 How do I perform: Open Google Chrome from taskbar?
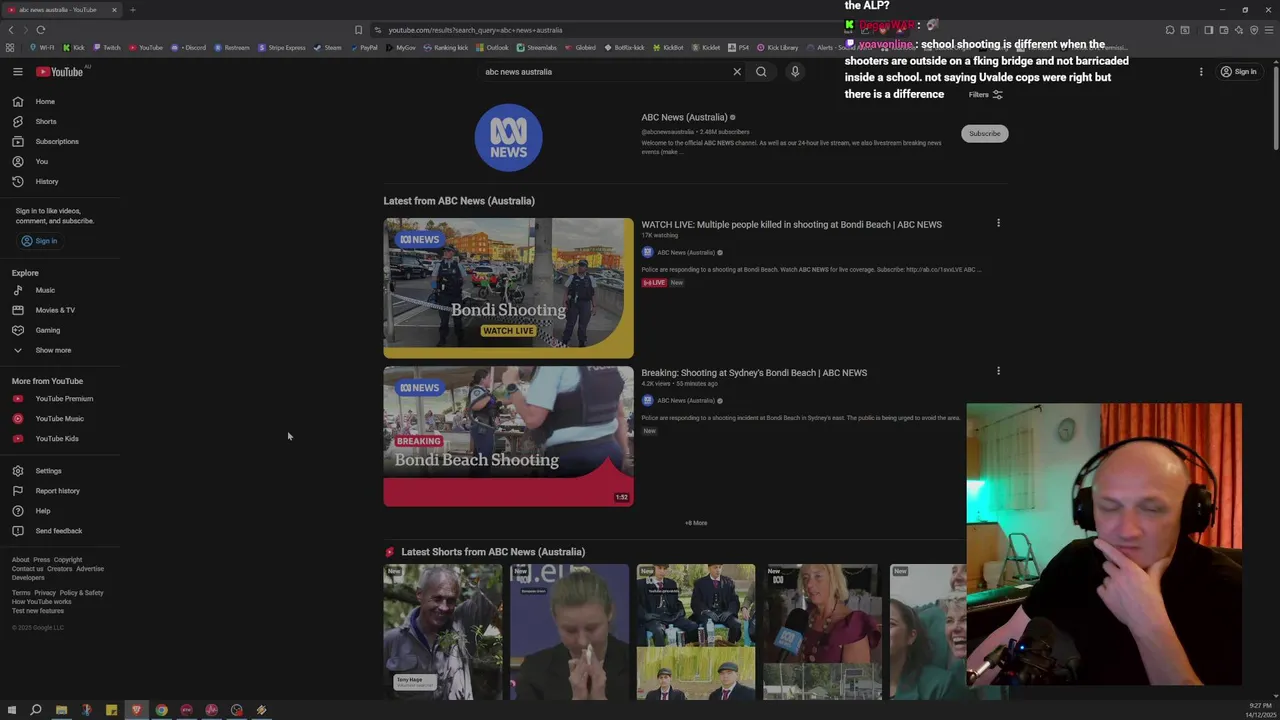(x=161, y=710)
